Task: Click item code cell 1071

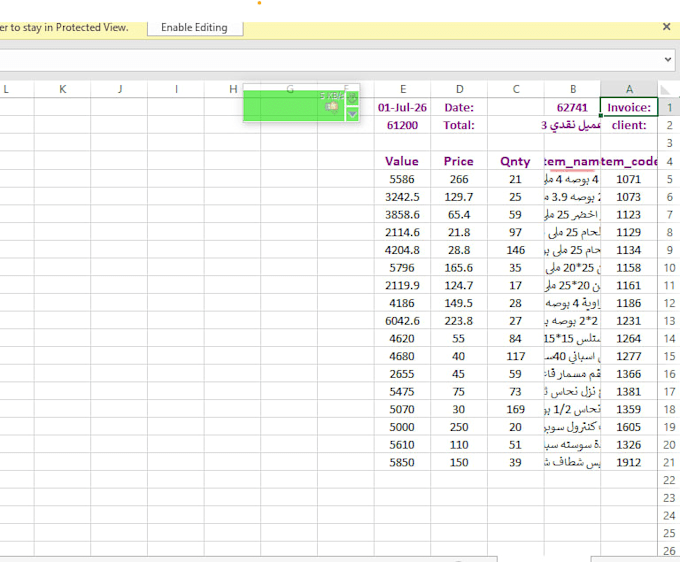Action: click(x=629, y=179)
